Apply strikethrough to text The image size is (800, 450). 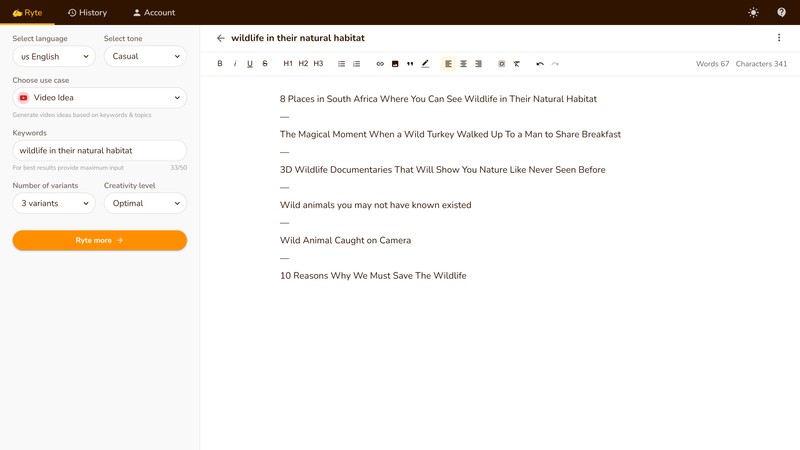click(x=265, y=64)
